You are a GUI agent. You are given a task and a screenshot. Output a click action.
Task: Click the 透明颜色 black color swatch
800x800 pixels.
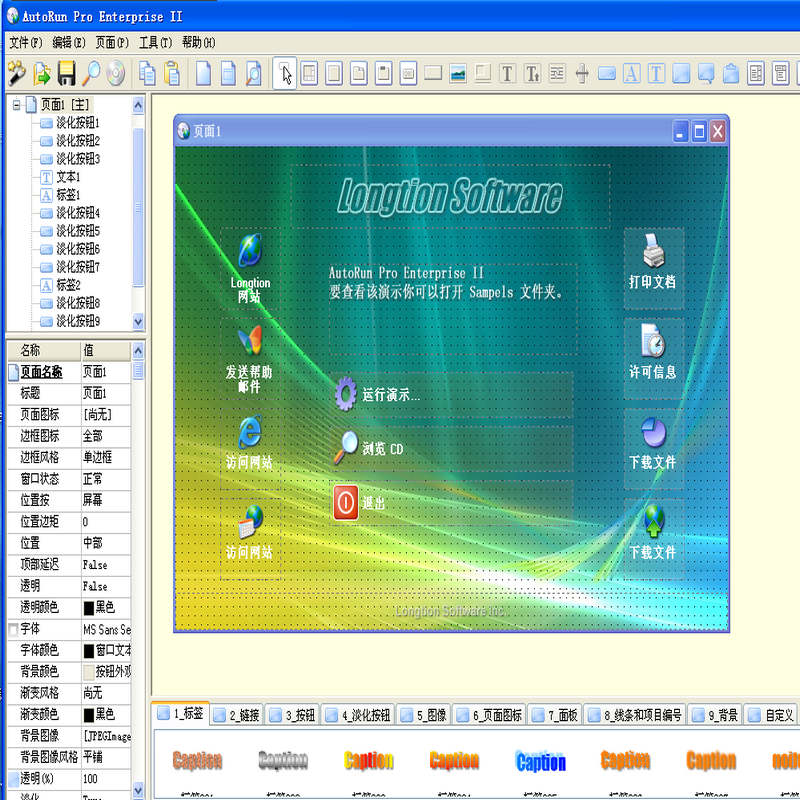click(x=89, y=608)
